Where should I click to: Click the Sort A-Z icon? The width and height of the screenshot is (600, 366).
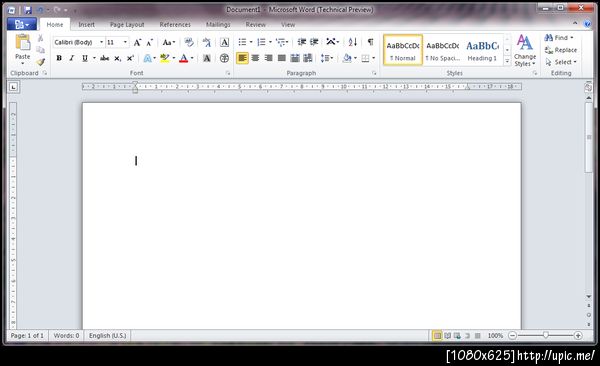click(352, 42)
